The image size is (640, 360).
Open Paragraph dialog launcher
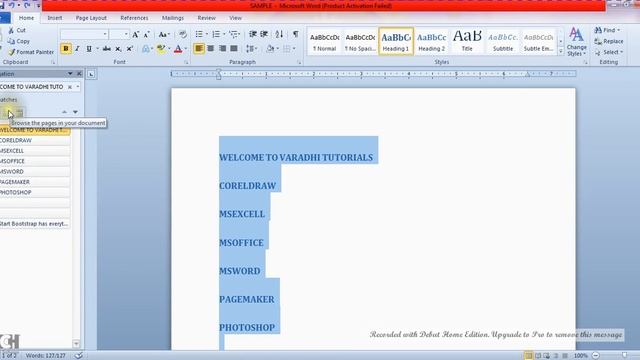click(299, 62)
